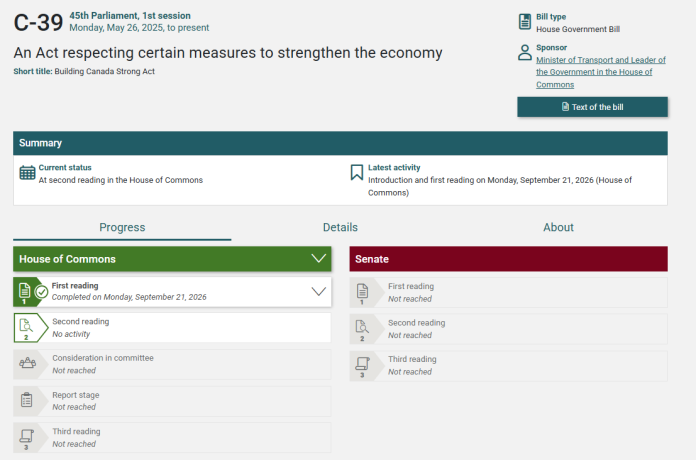Click the House of Commons Third reading scroll icon
The height and width of the screenshot is (460, 696).
[x=27, y=436]
